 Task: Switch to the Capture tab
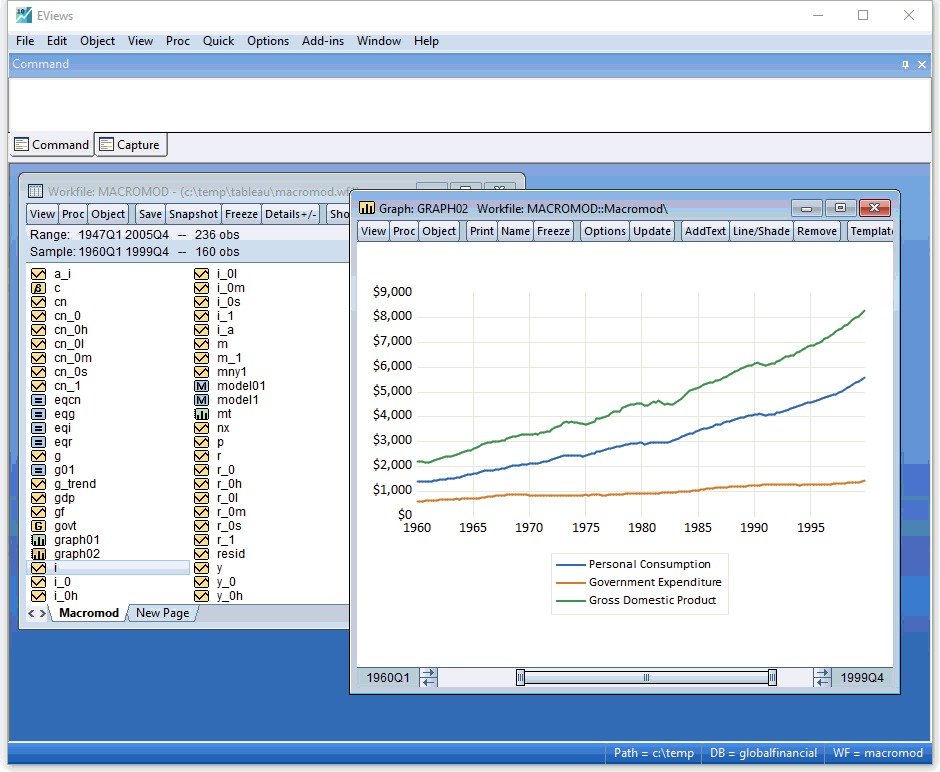[x=130, y=145]
